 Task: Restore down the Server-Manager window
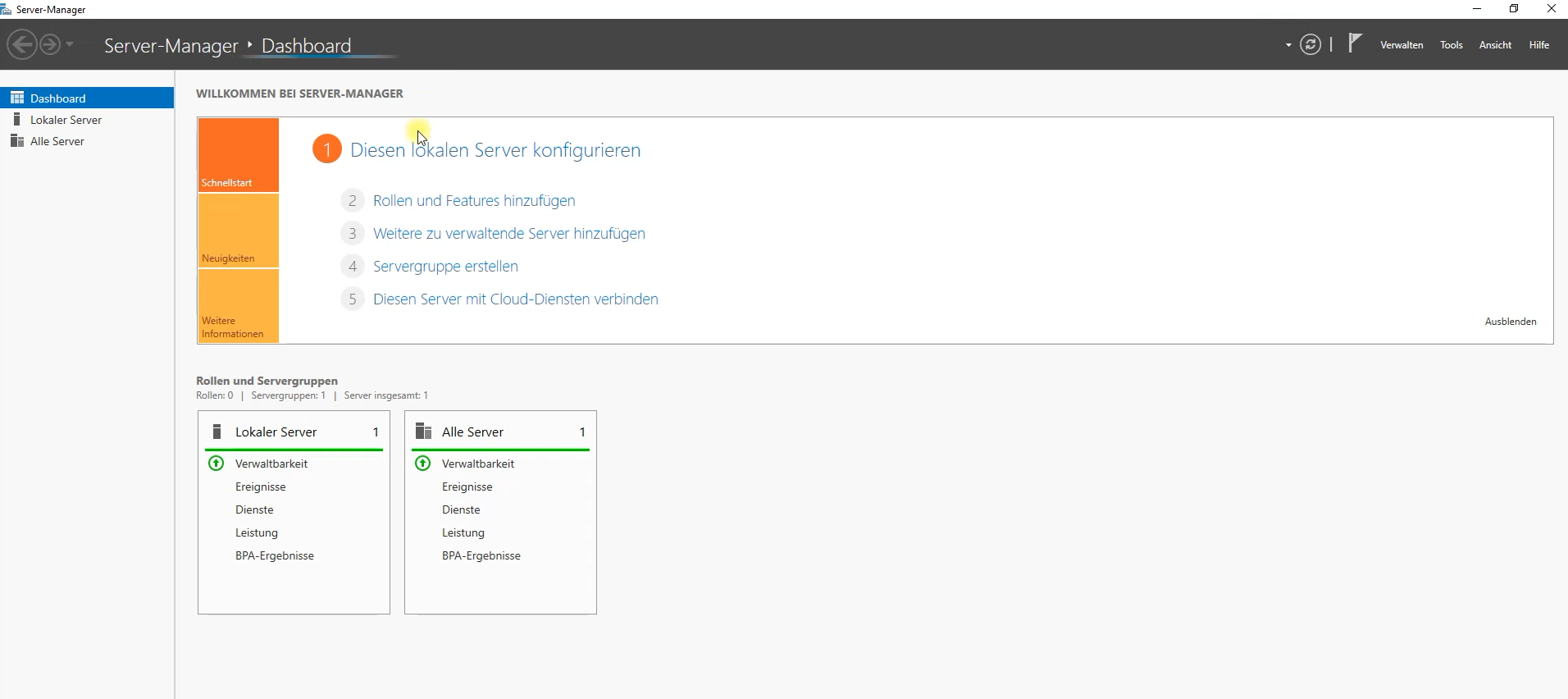pyautogui.click(x=1514, y=9)
